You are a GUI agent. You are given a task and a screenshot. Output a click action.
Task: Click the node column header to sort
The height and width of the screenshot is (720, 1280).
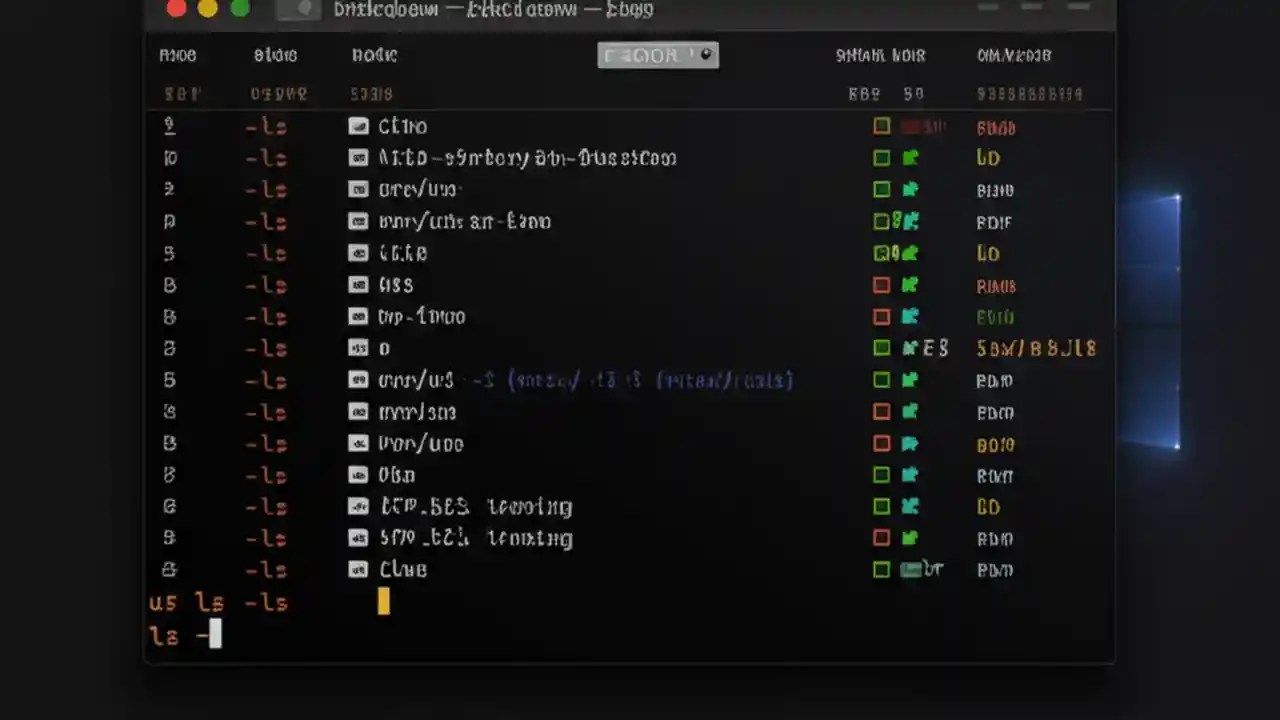click(x=374, y=55)
